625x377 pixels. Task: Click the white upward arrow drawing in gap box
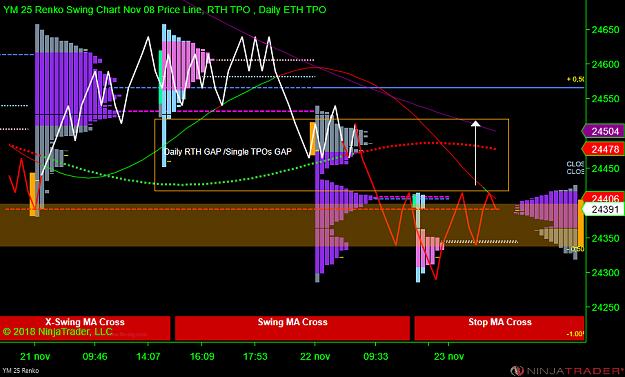(x=476, y=153)
